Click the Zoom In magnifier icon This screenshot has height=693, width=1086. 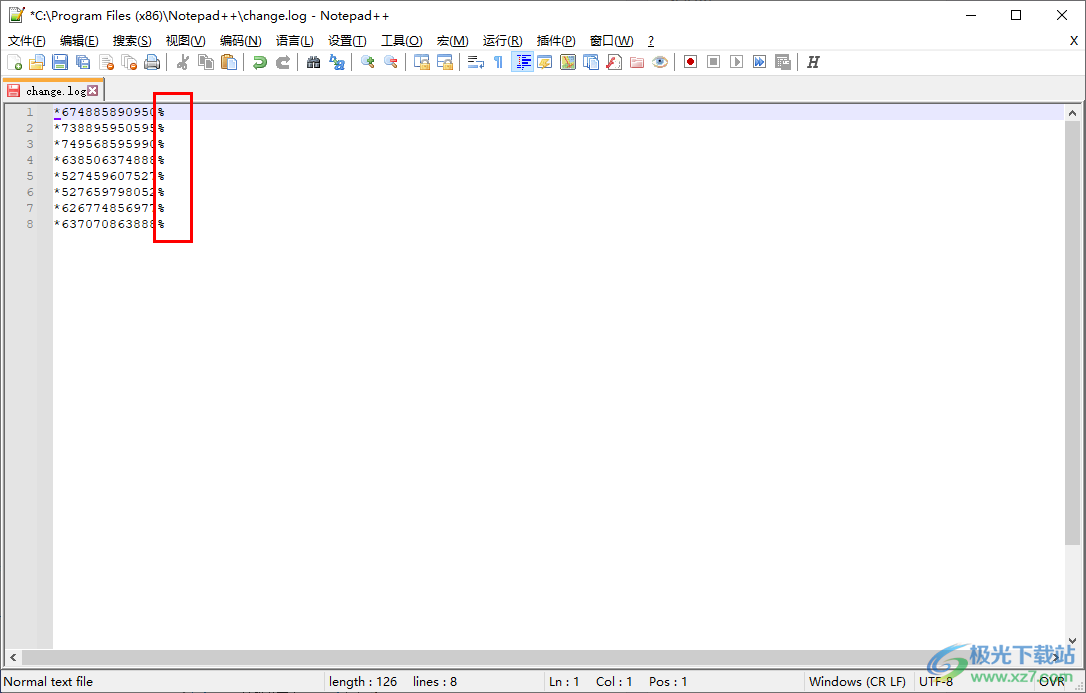[368, 62]
